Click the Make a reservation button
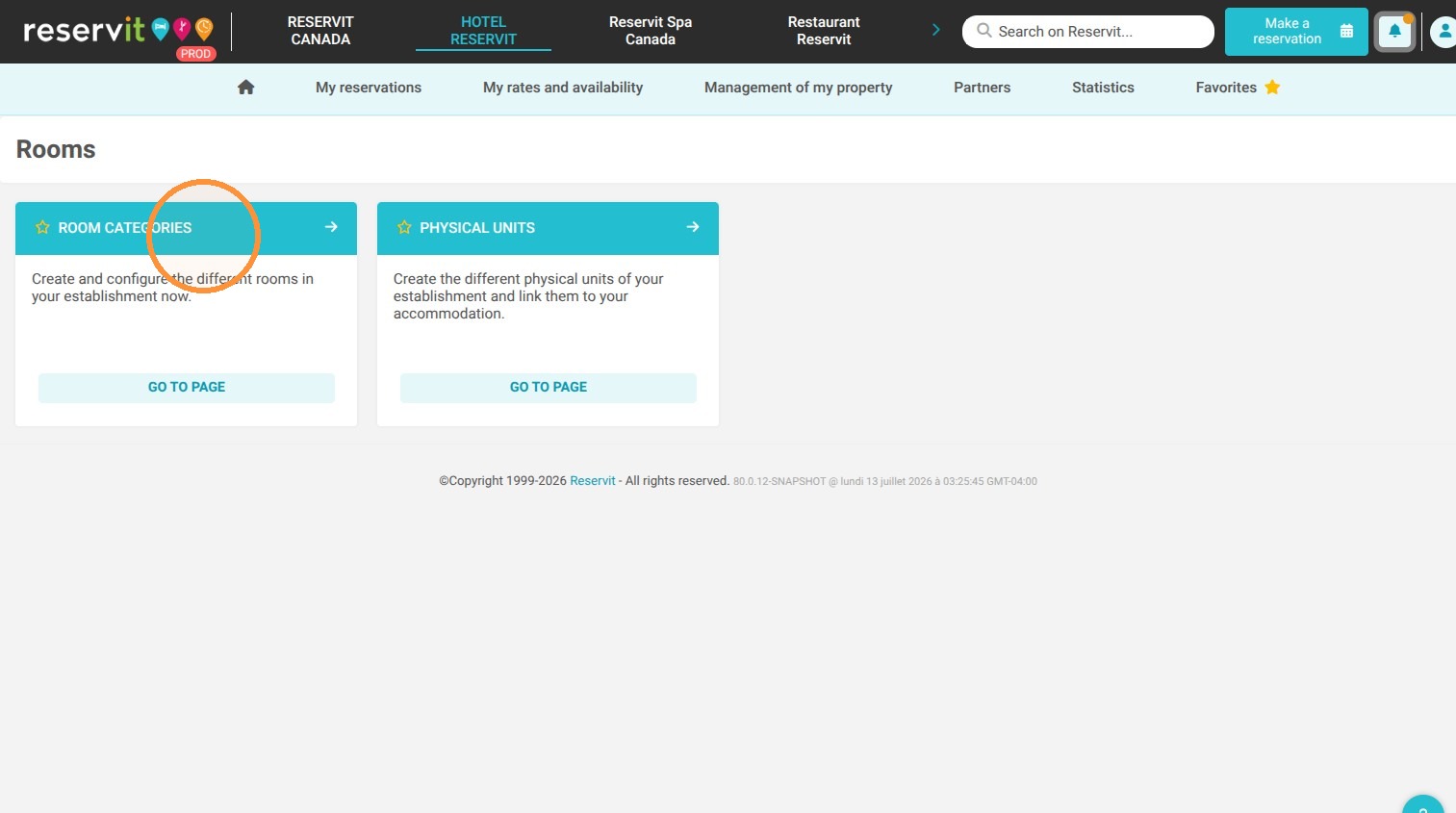 click(1296, 32)
